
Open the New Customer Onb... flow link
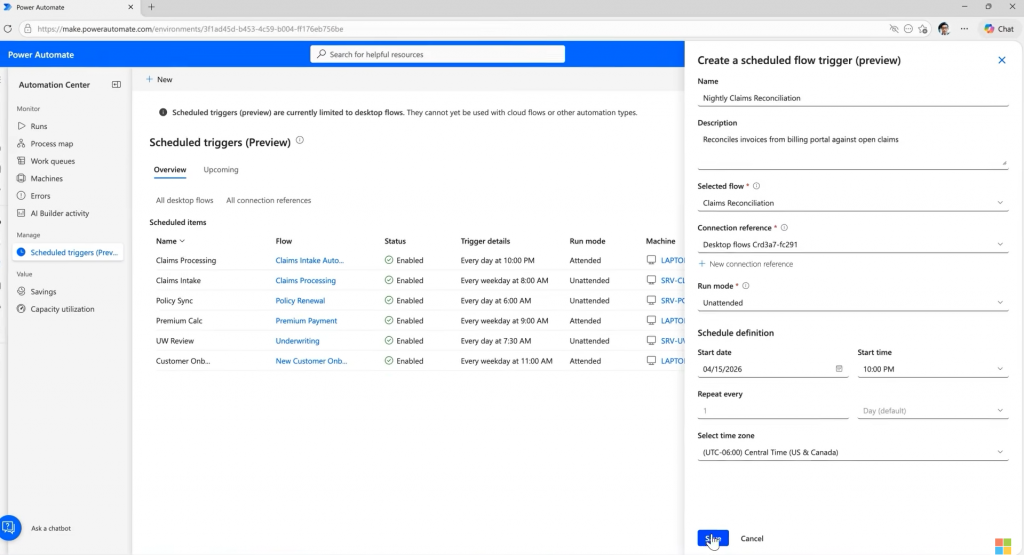(311, 361)
